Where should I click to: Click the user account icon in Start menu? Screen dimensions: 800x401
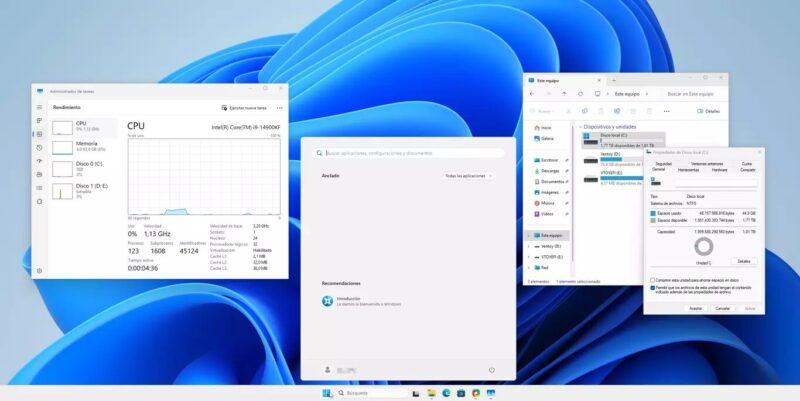pos(328,370)
